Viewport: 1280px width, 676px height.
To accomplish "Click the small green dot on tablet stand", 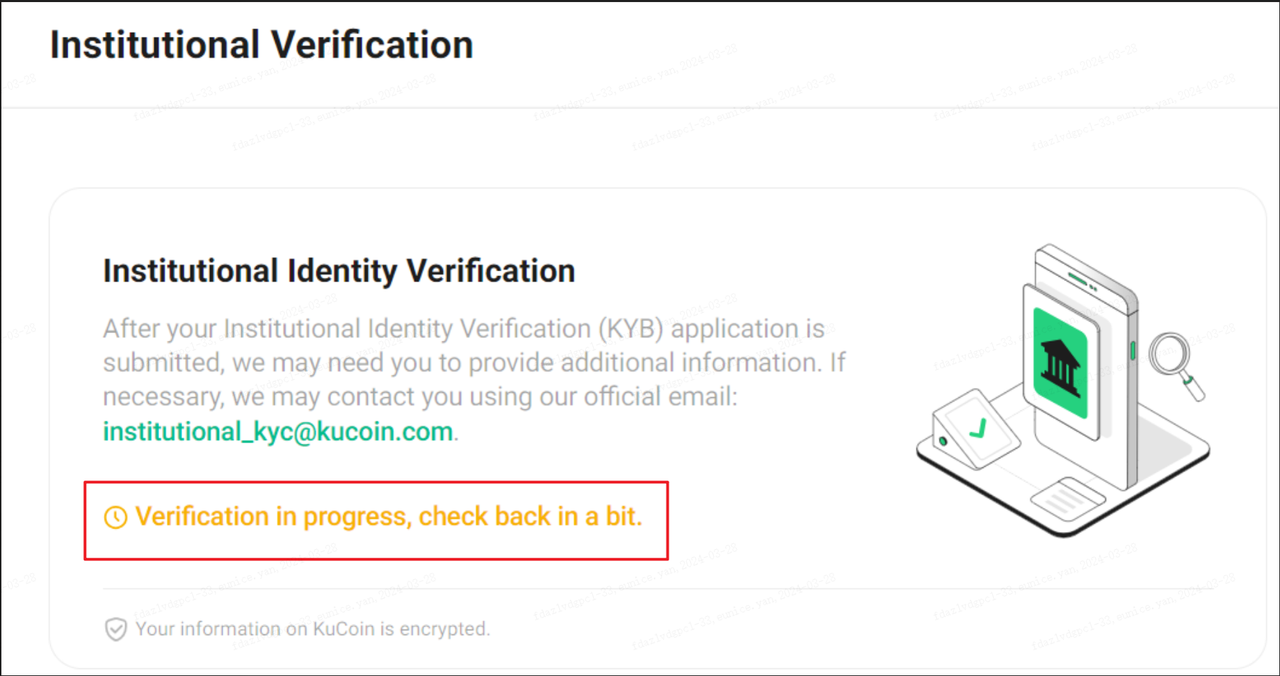I will 942,441.
